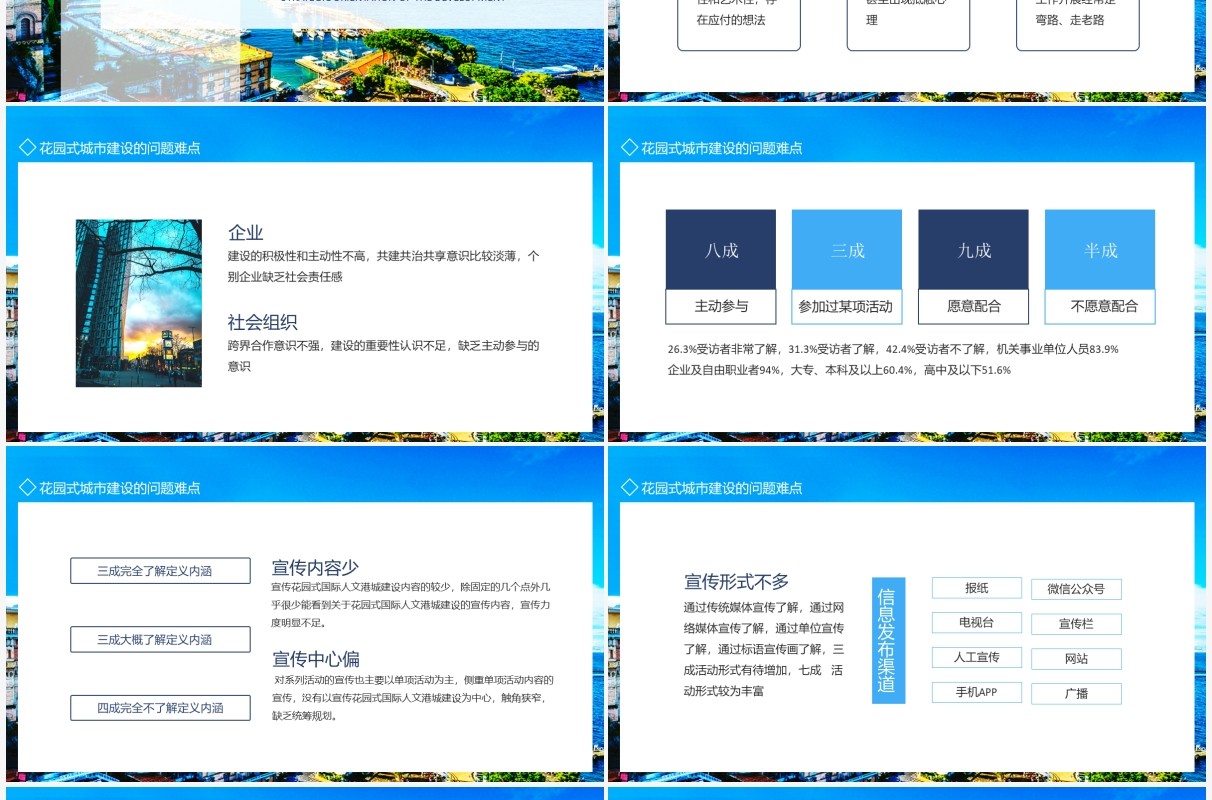
Task: Select the 宣传栏 channel box
Action: pos(1076,624)
